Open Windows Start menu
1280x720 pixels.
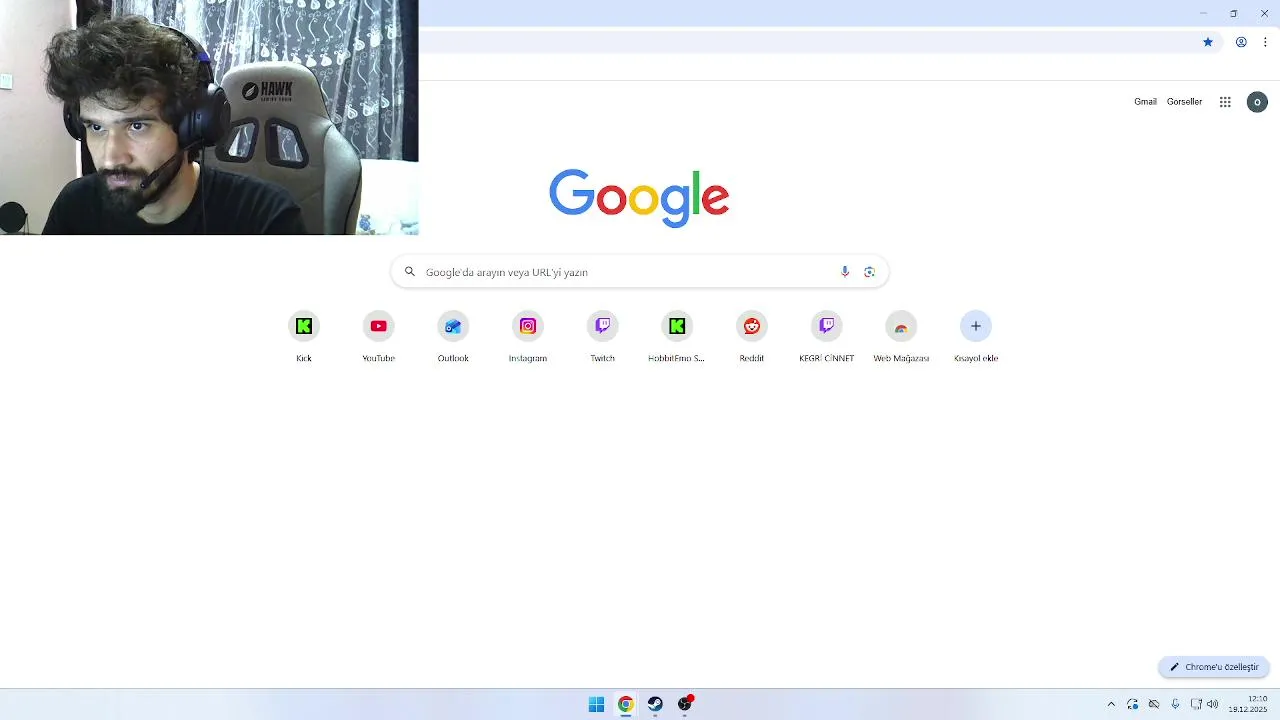596,704
